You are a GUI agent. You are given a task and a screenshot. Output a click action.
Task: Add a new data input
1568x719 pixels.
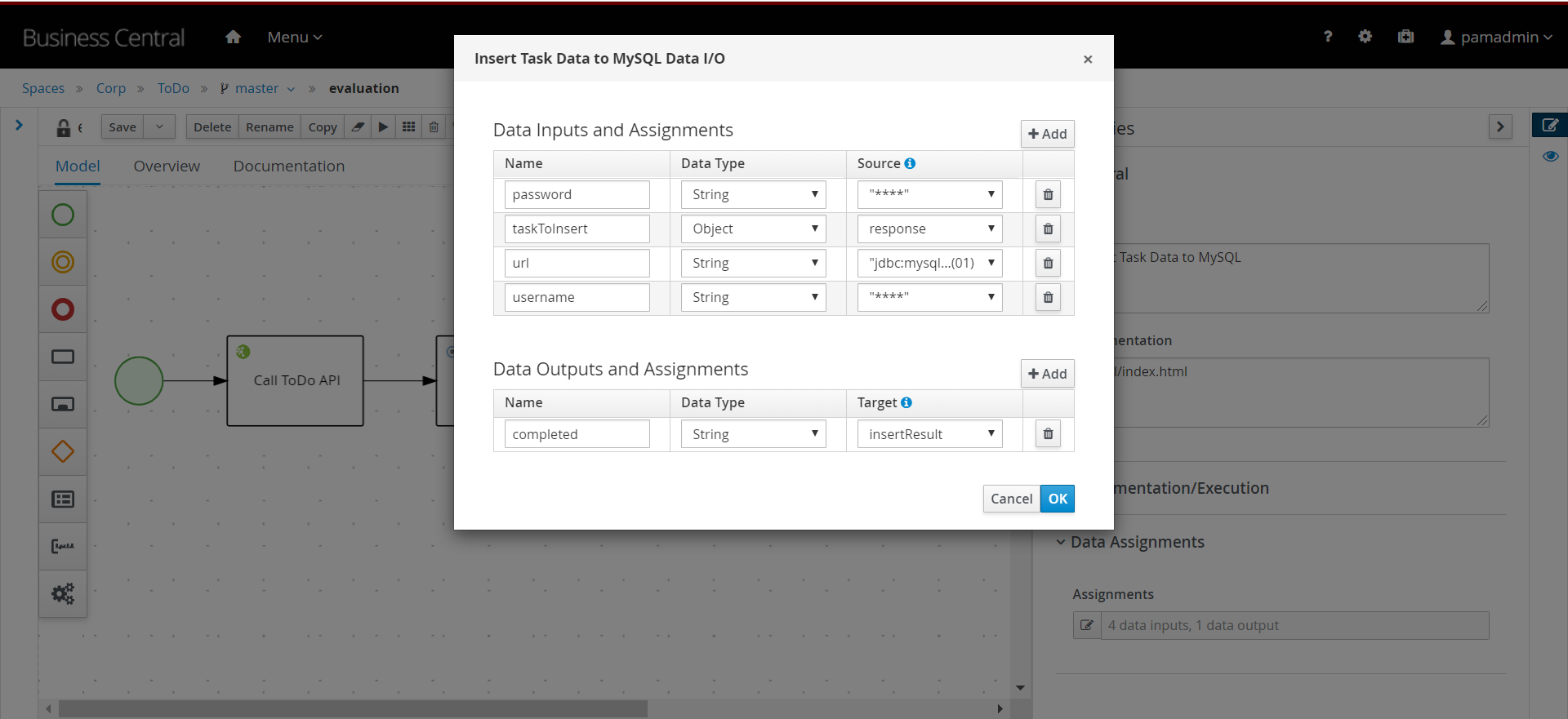(1047, 134)
